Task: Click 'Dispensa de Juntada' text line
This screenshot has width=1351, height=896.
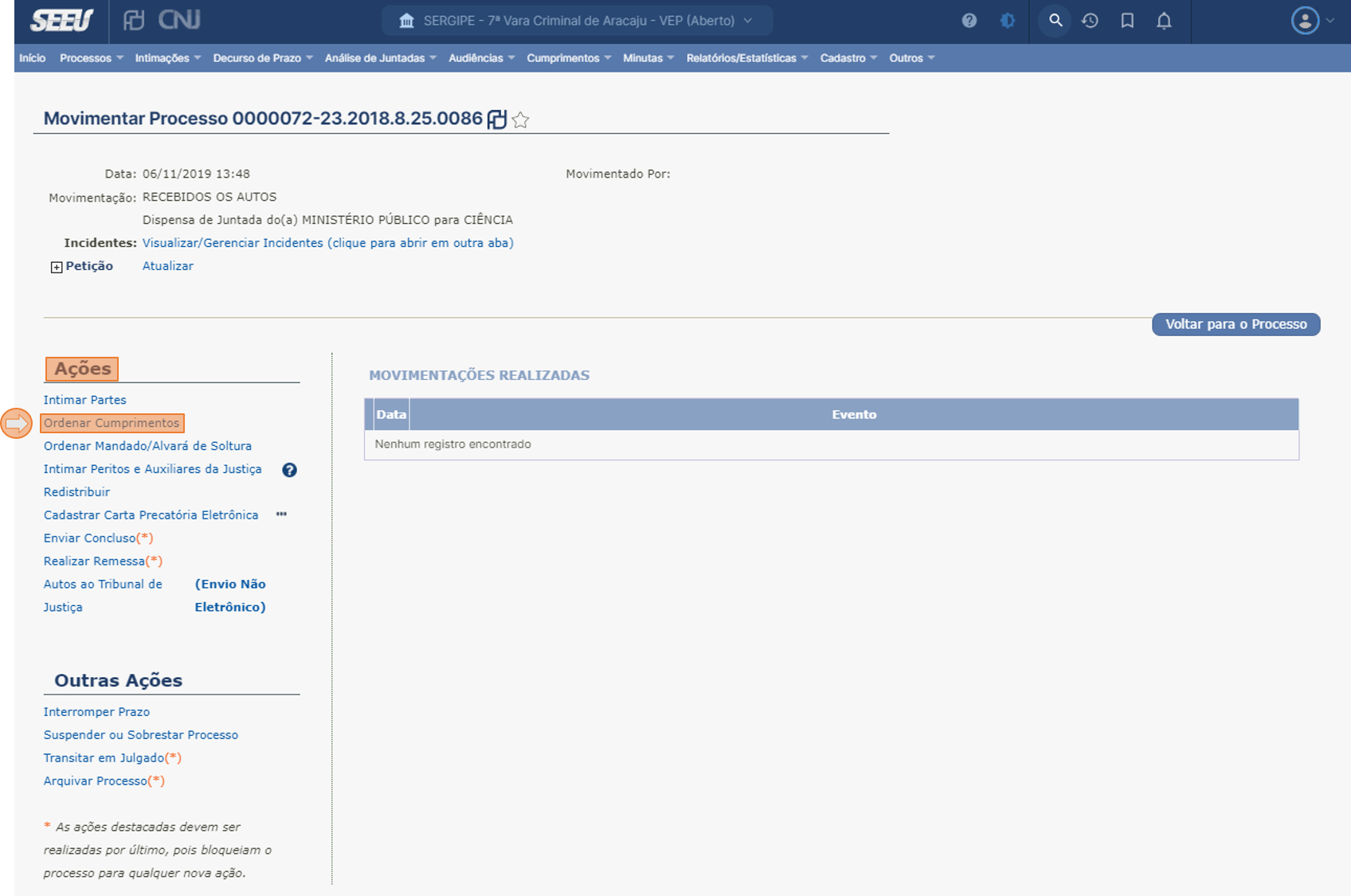Action: pos(327,220)
